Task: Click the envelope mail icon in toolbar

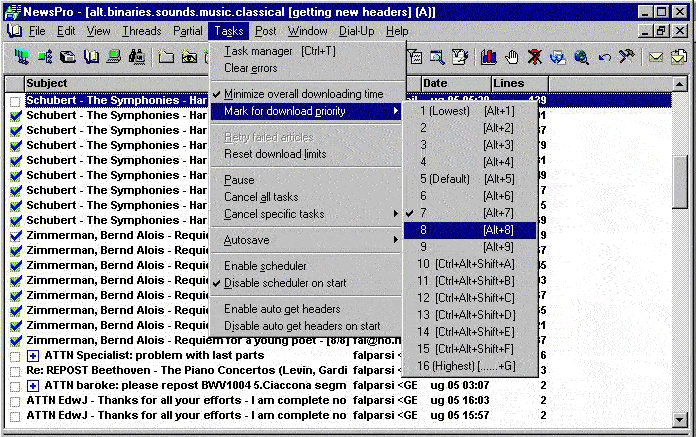Action: point(656,57)
